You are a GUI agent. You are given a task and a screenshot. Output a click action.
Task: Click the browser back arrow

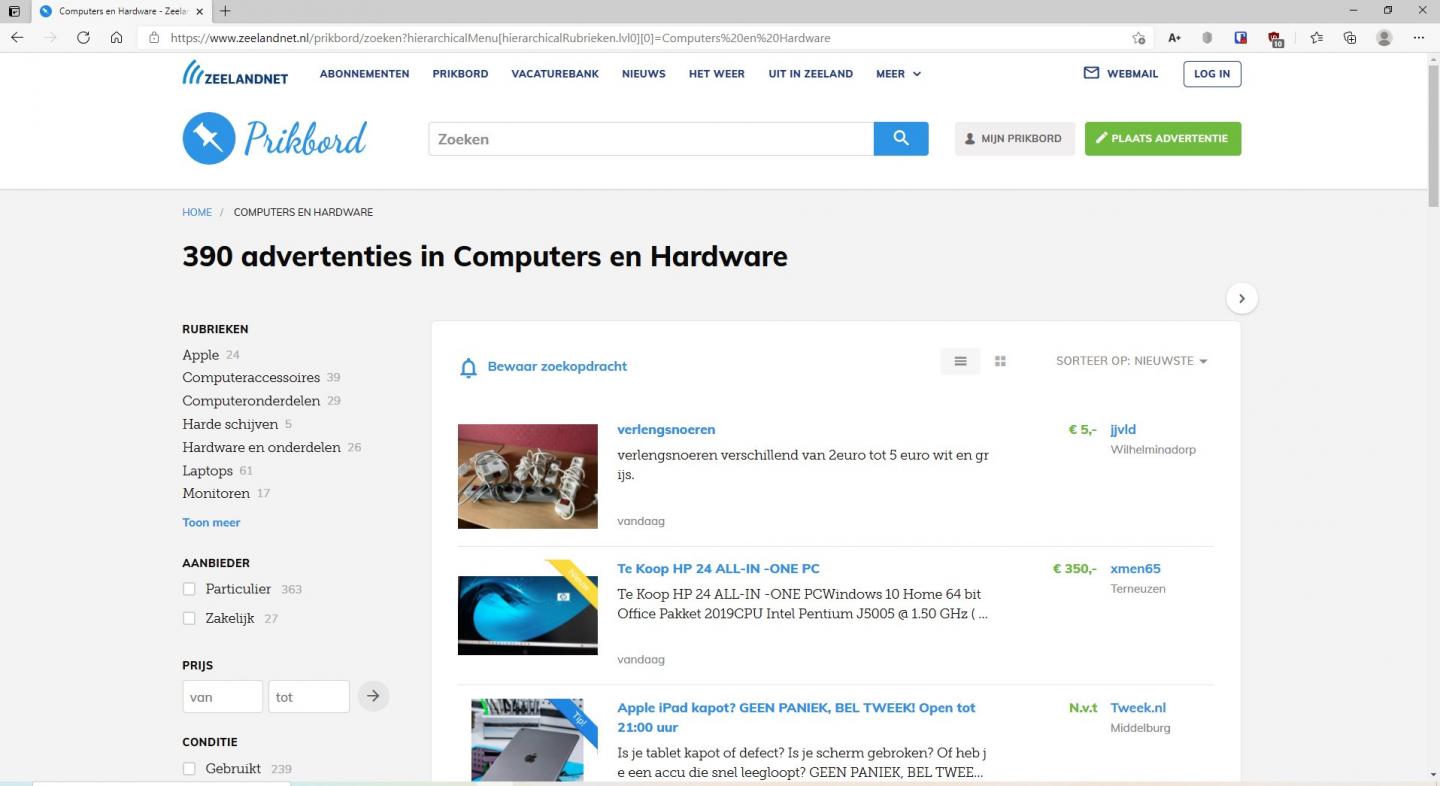pos(18,38)
